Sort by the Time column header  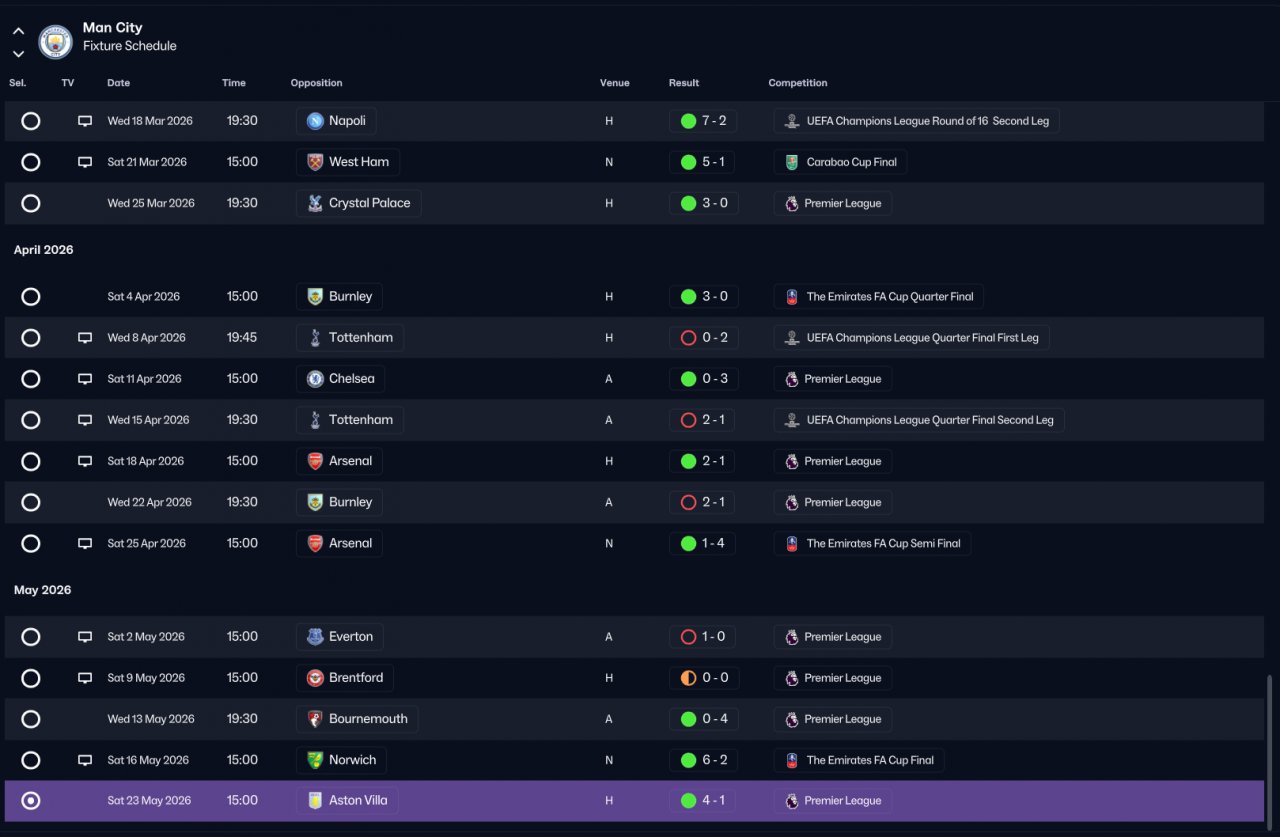pyautogui.click(x=234, y=83)
